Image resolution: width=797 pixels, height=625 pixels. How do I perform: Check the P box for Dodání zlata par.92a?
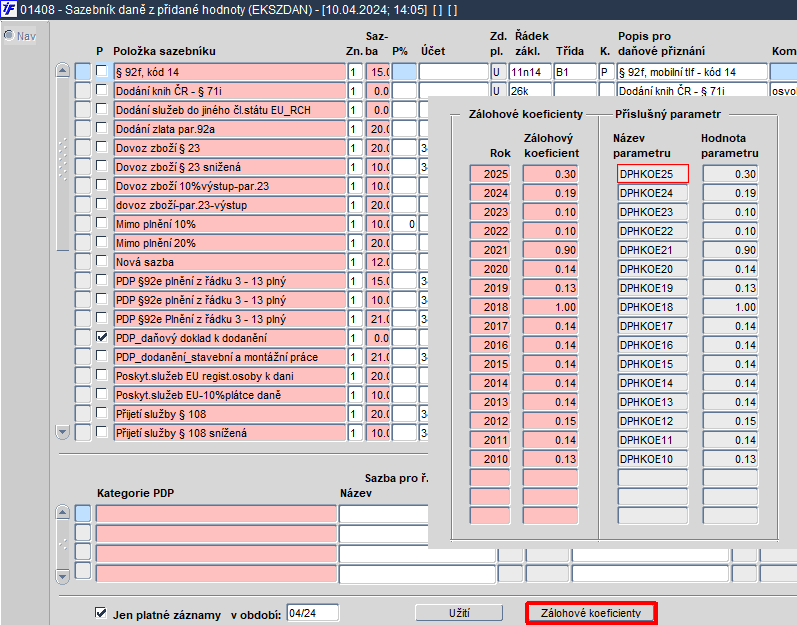[101, 128]
